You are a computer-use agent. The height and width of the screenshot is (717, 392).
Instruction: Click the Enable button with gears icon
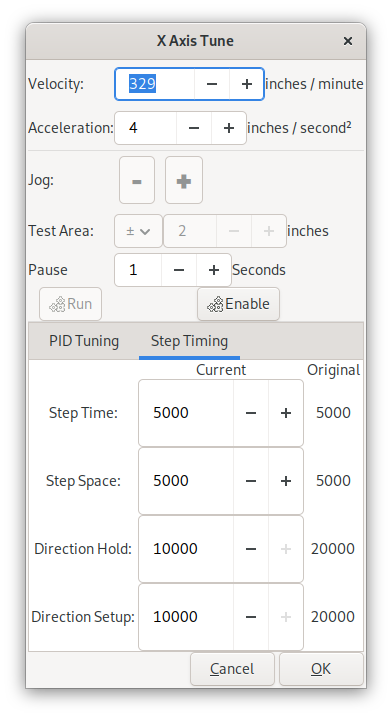tap(238, 304)
